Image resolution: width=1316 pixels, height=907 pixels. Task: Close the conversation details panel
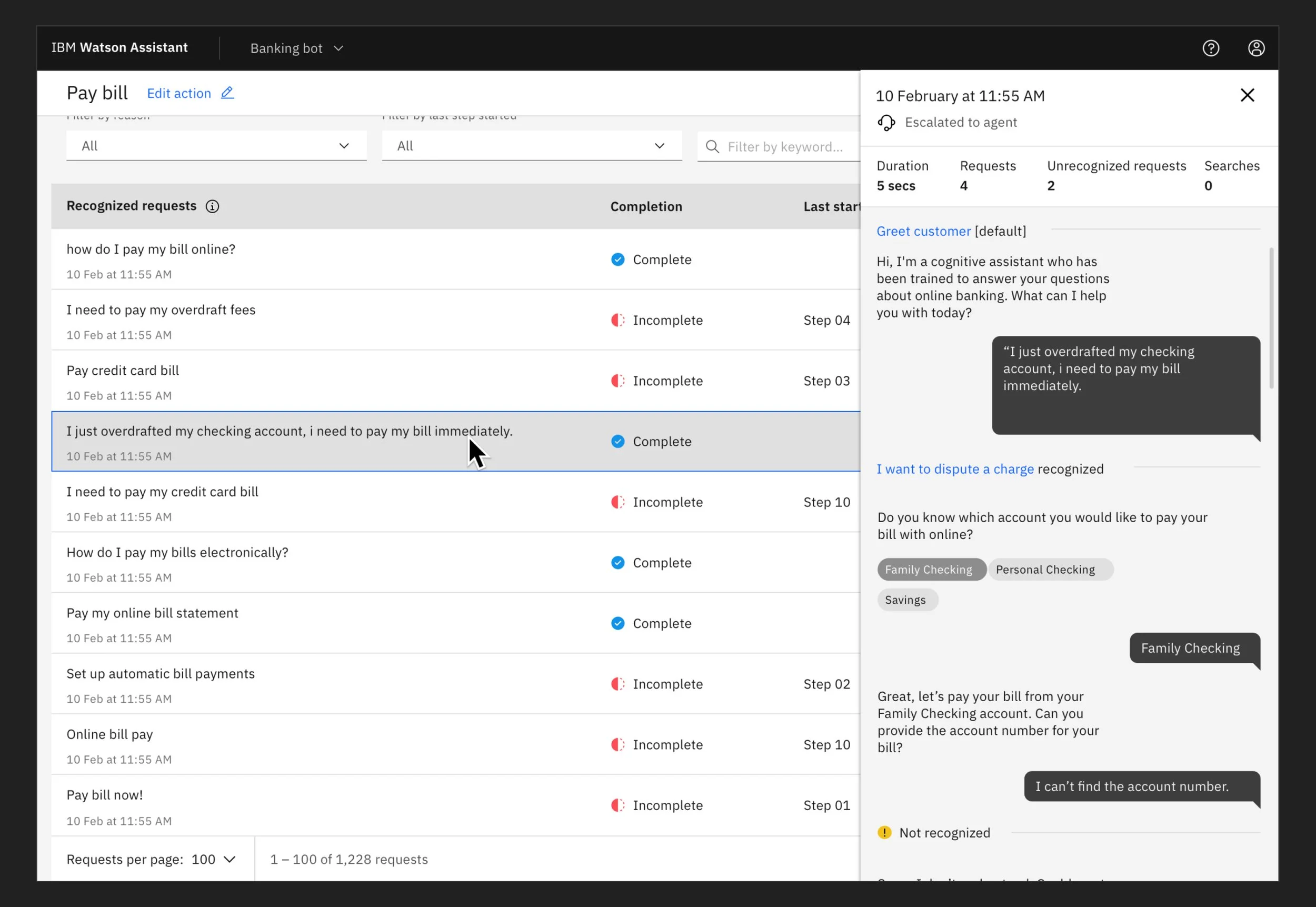click(x=1247, y=95)
